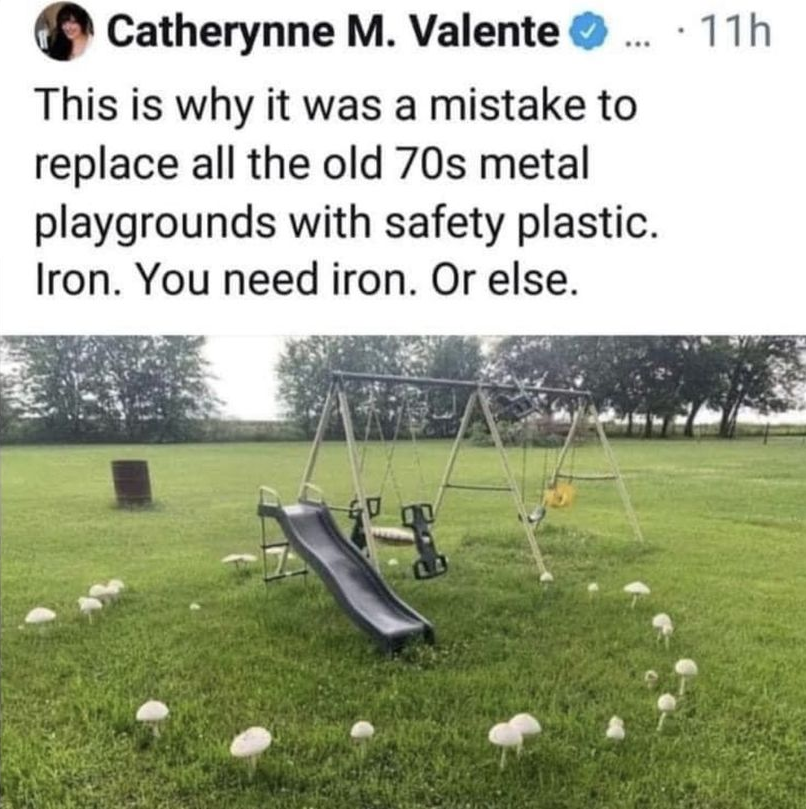
Task: Click the swing set's right A-frame leg
Action: (x=618, y=474)
